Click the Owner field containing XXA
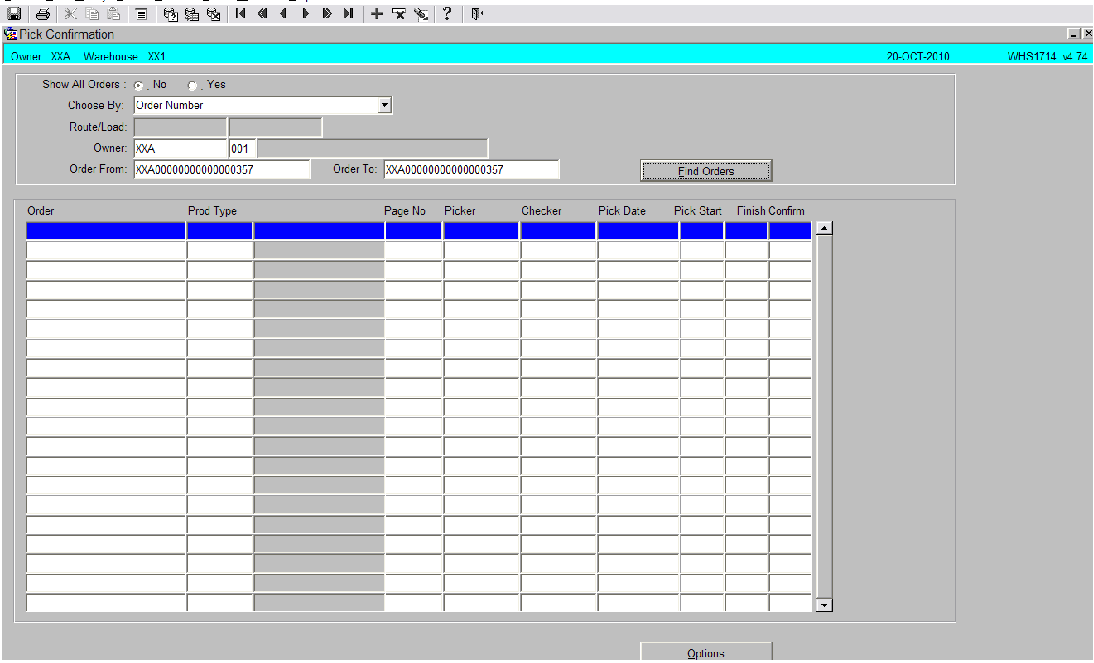This screenshot has height=663, width=1094. pyautogui.click(x=180, y=149)
